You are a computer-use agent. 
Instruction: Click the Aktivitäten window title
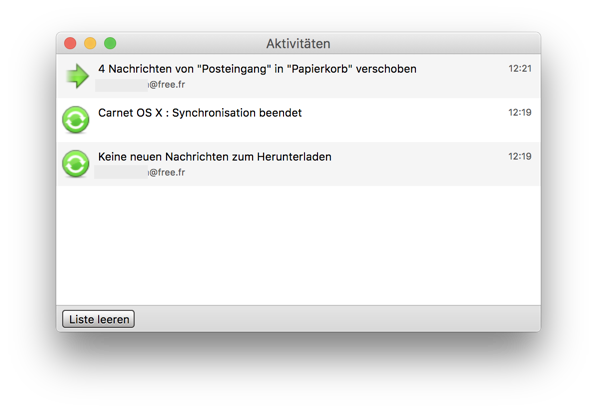[x=298, y=43]
